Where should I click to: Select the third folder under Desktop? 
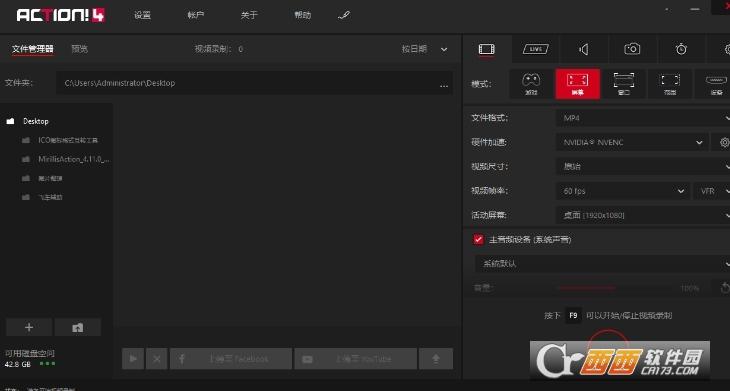pyautogui.click(x=50, y=178)
